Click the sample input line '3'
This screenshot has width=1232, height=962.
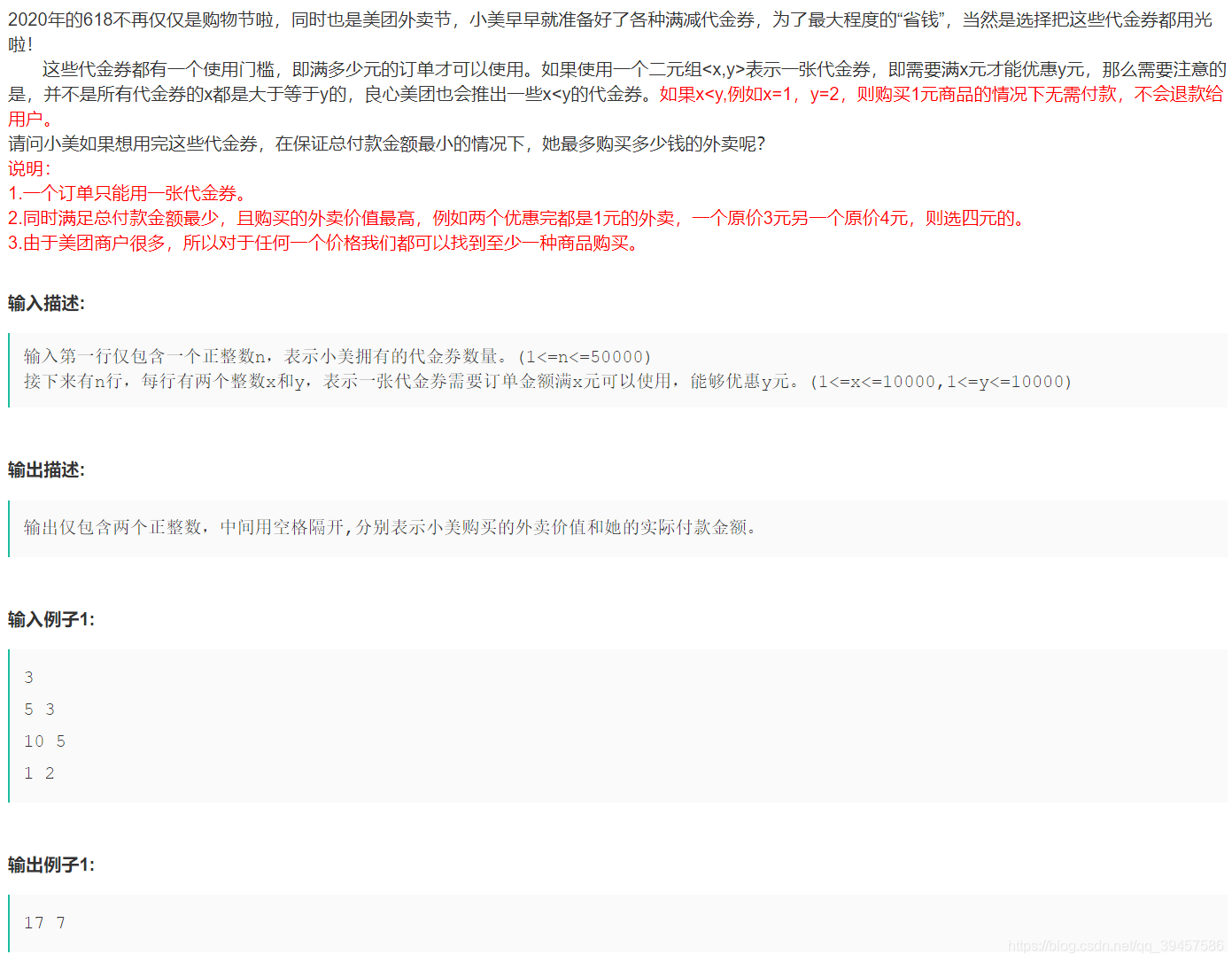tap(28, 678)
